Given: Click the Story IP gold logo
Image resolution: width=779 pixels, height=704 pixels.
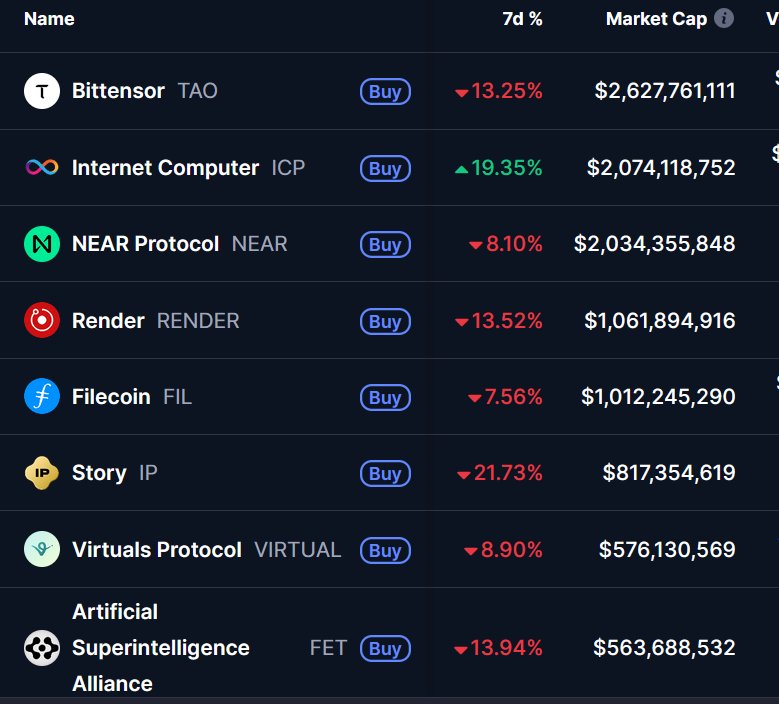Looking at the screenshot, I should click(41, 473).
